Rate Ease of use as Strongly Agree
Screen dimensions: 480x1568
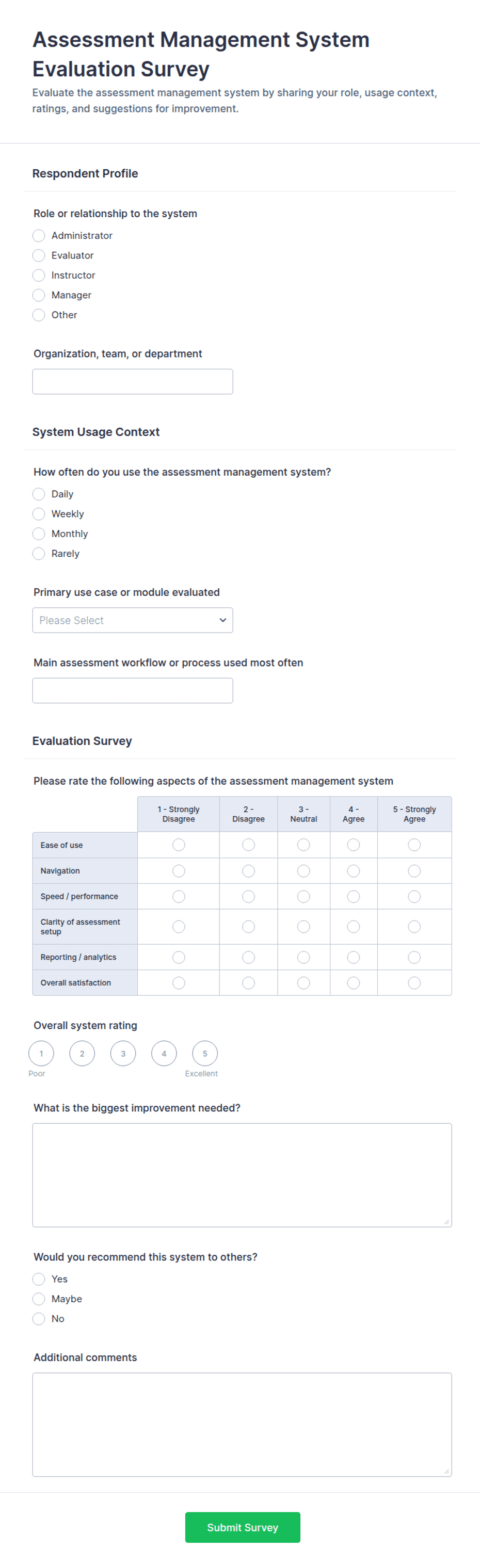coord(414,845)
